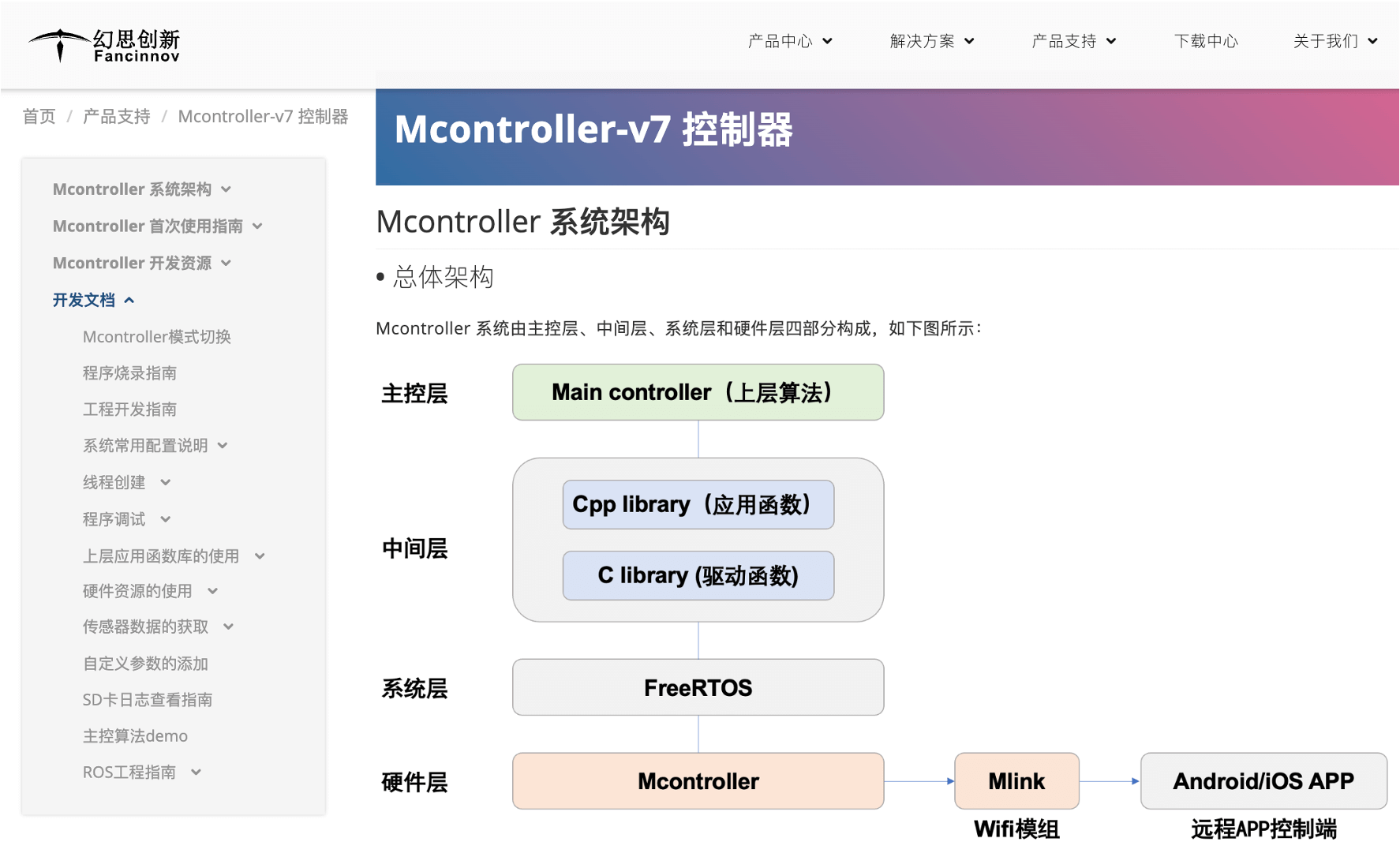The height and width of the screenshot is (853, 1400).
Task: Expand the 线程创建 chevron
Action: click(x=165, y=482)
